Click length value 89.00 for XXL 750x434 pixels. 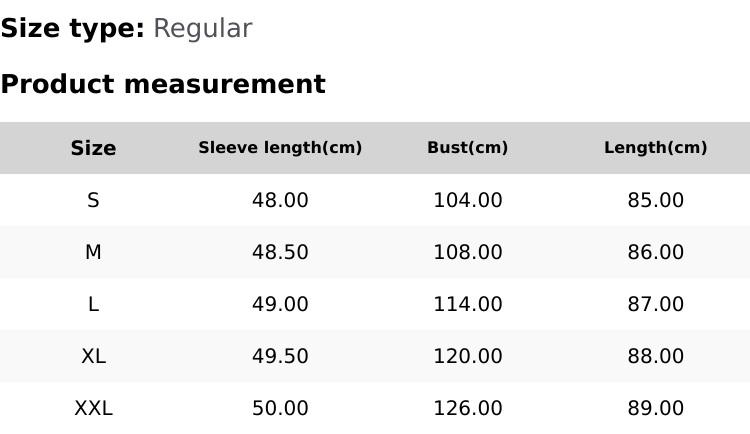point(655,408)
